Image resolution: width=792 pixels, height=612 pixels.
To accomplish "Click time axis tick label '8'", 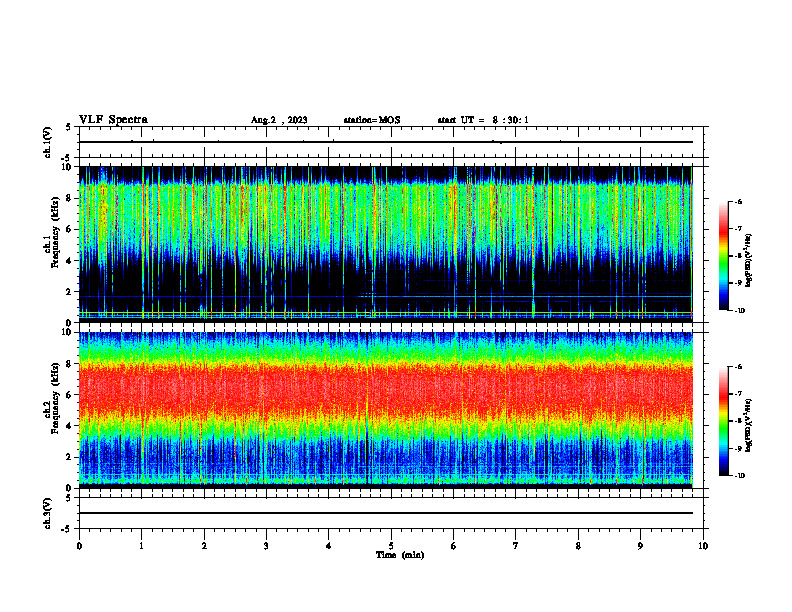I will point(578,546).
